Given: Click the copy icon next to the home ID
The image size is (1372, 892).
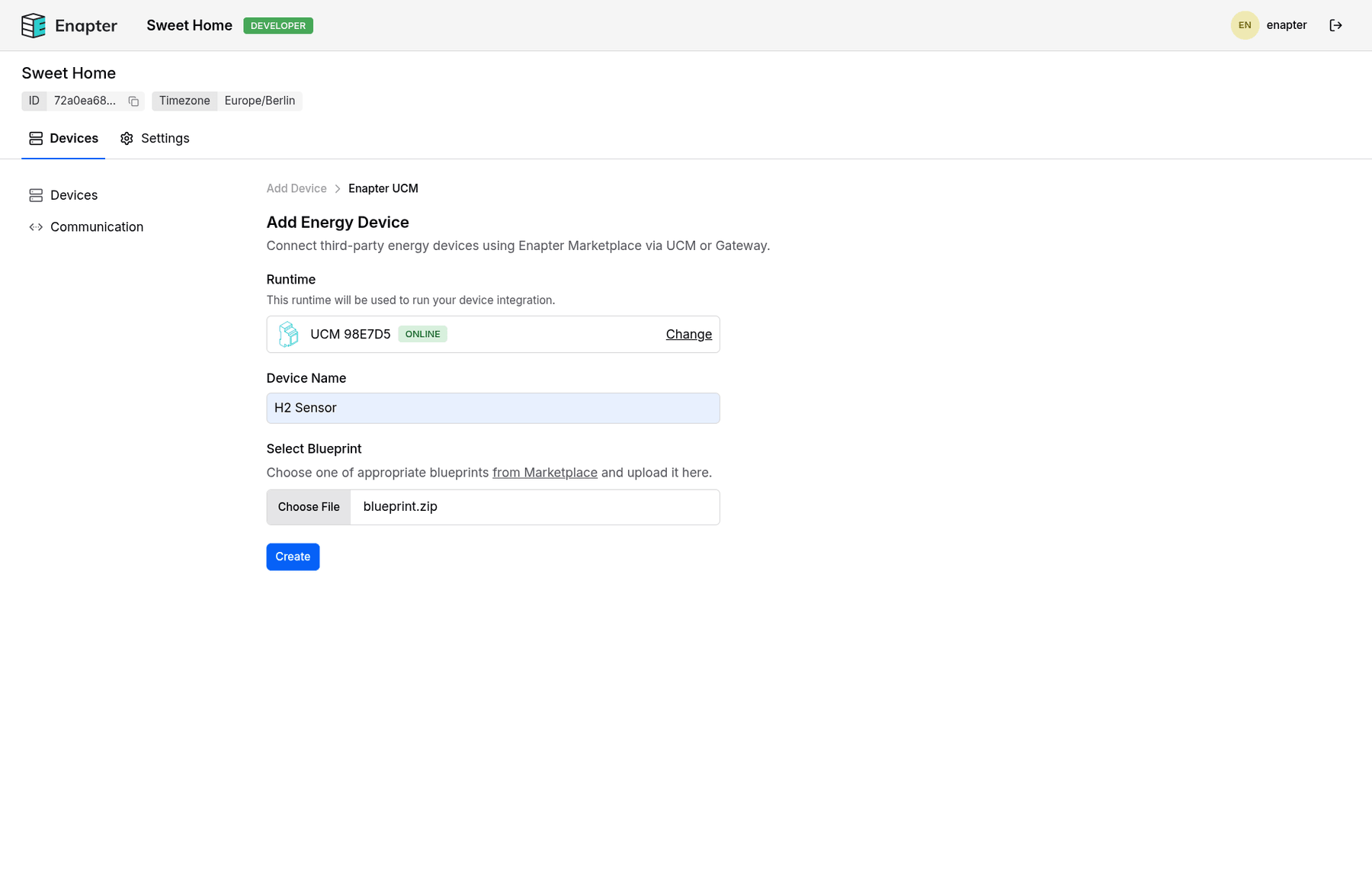Looking at the screenshot, I should (x=133, y=101).
